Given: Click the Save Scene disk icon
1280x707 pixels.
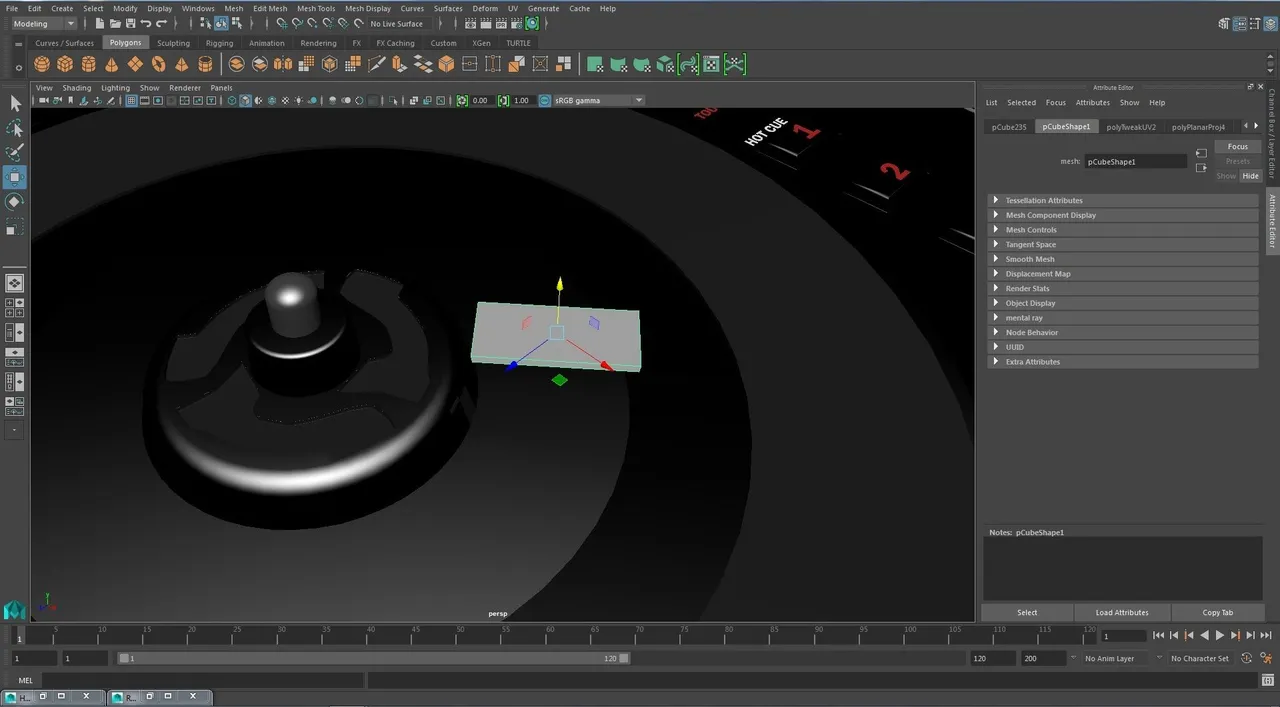Looking at the screenshot, I should [131, 23].
